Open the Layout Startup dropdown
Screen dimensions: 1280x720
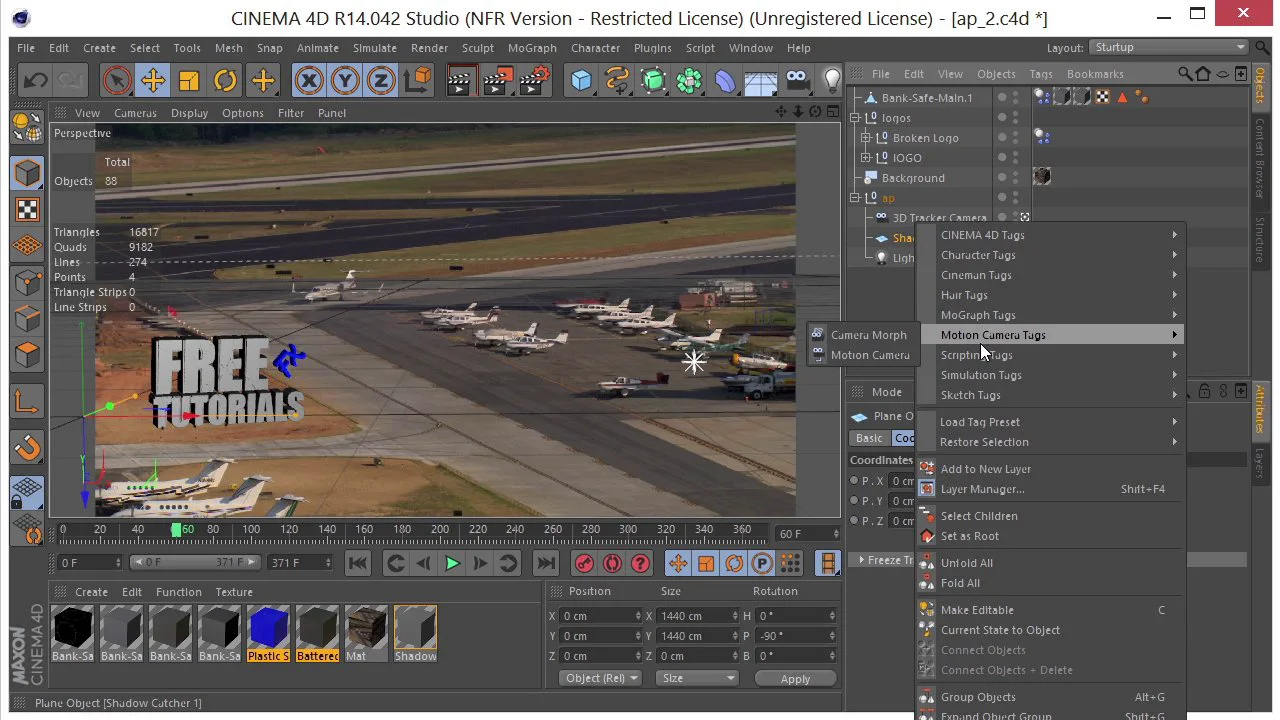click(1169, 47)
